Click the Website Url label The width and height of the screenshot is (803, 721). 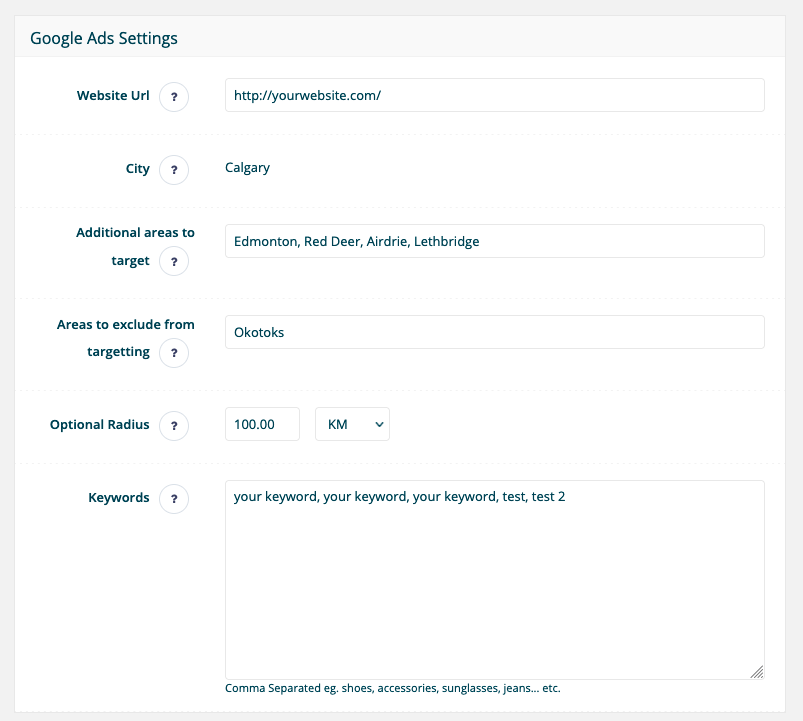pyautogui.click(x=113, y=96)
